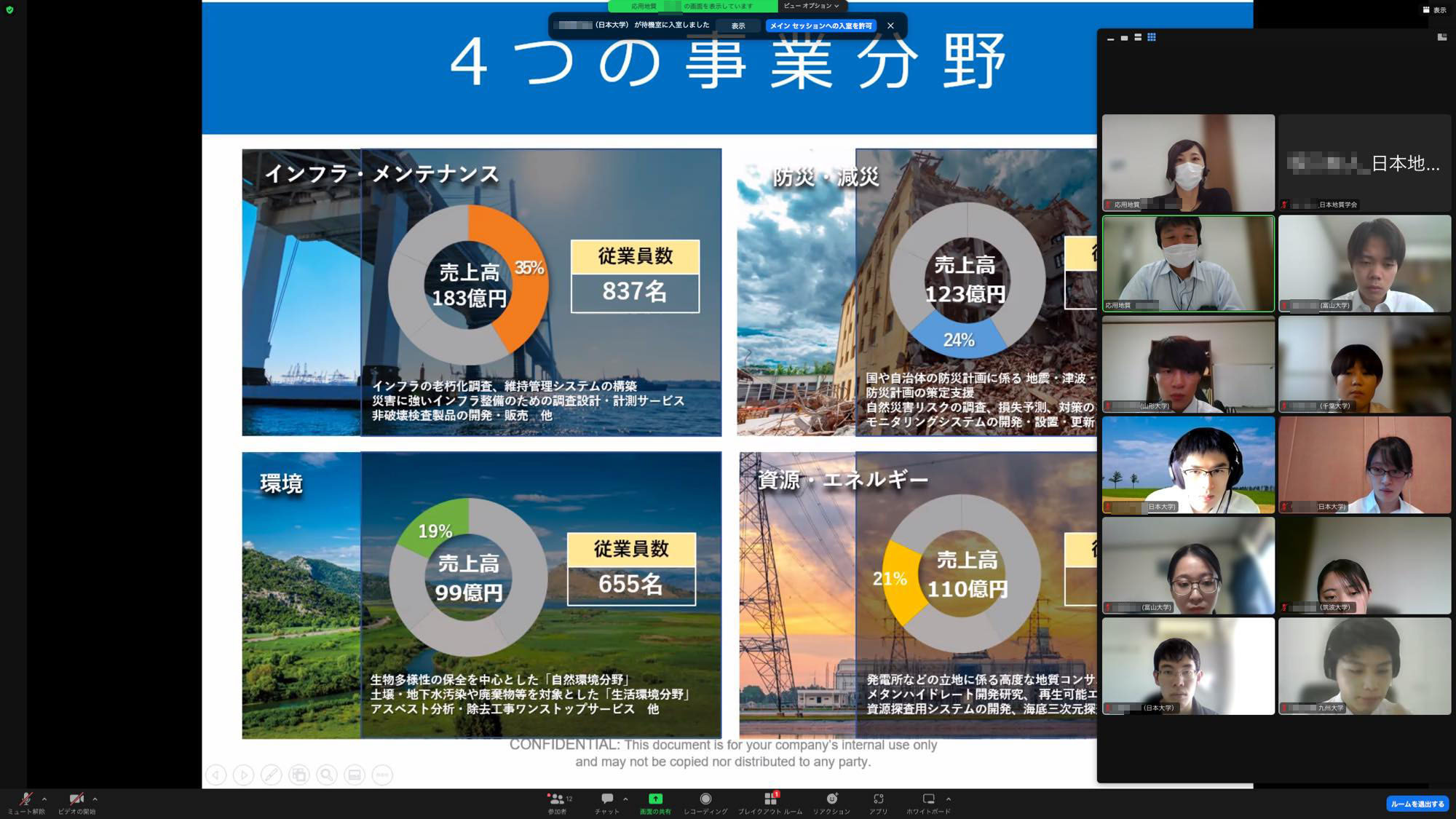
Task: Expand video options arrow beside camera
Action: pyautogui.click(x=95, y=799)
